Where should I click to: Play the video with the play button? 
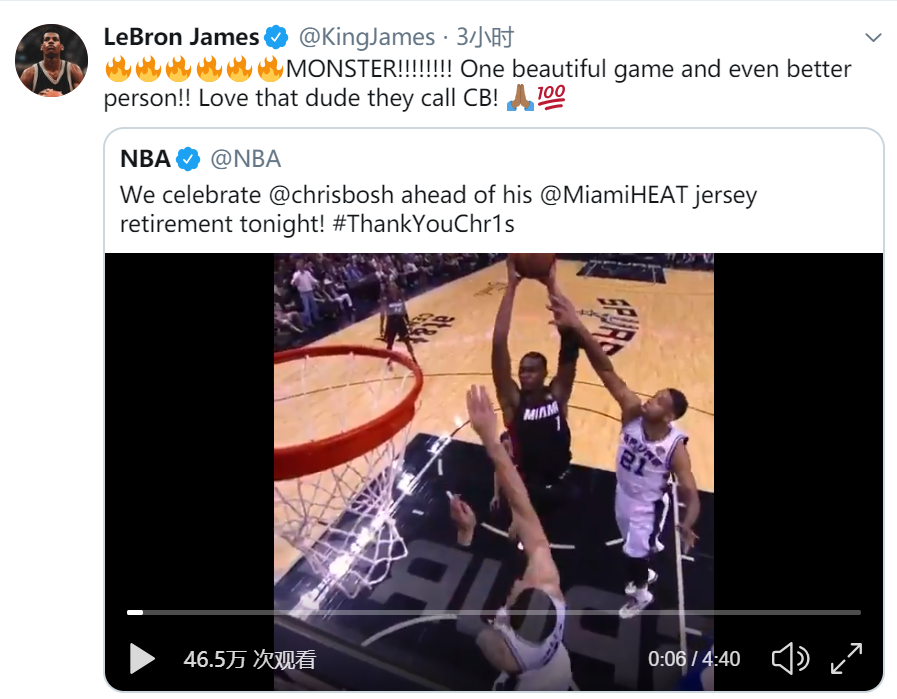pos(142,658)
